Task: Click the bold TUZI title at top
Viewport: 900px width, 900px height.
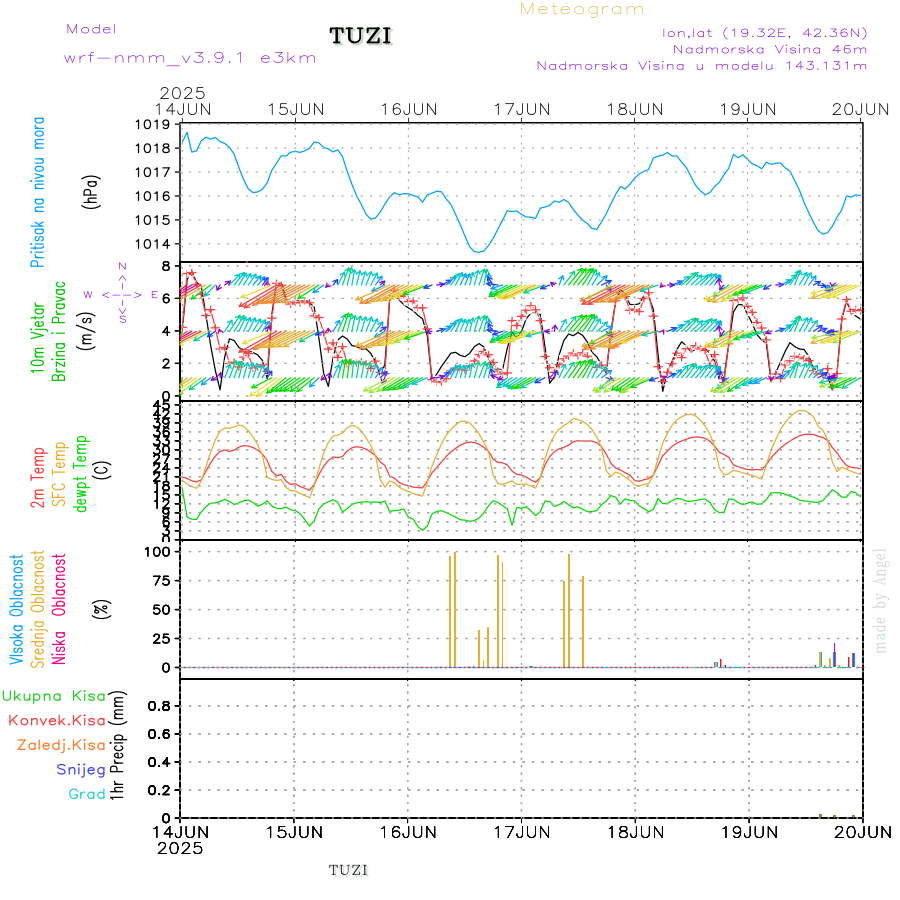Action: coord(361,37)
